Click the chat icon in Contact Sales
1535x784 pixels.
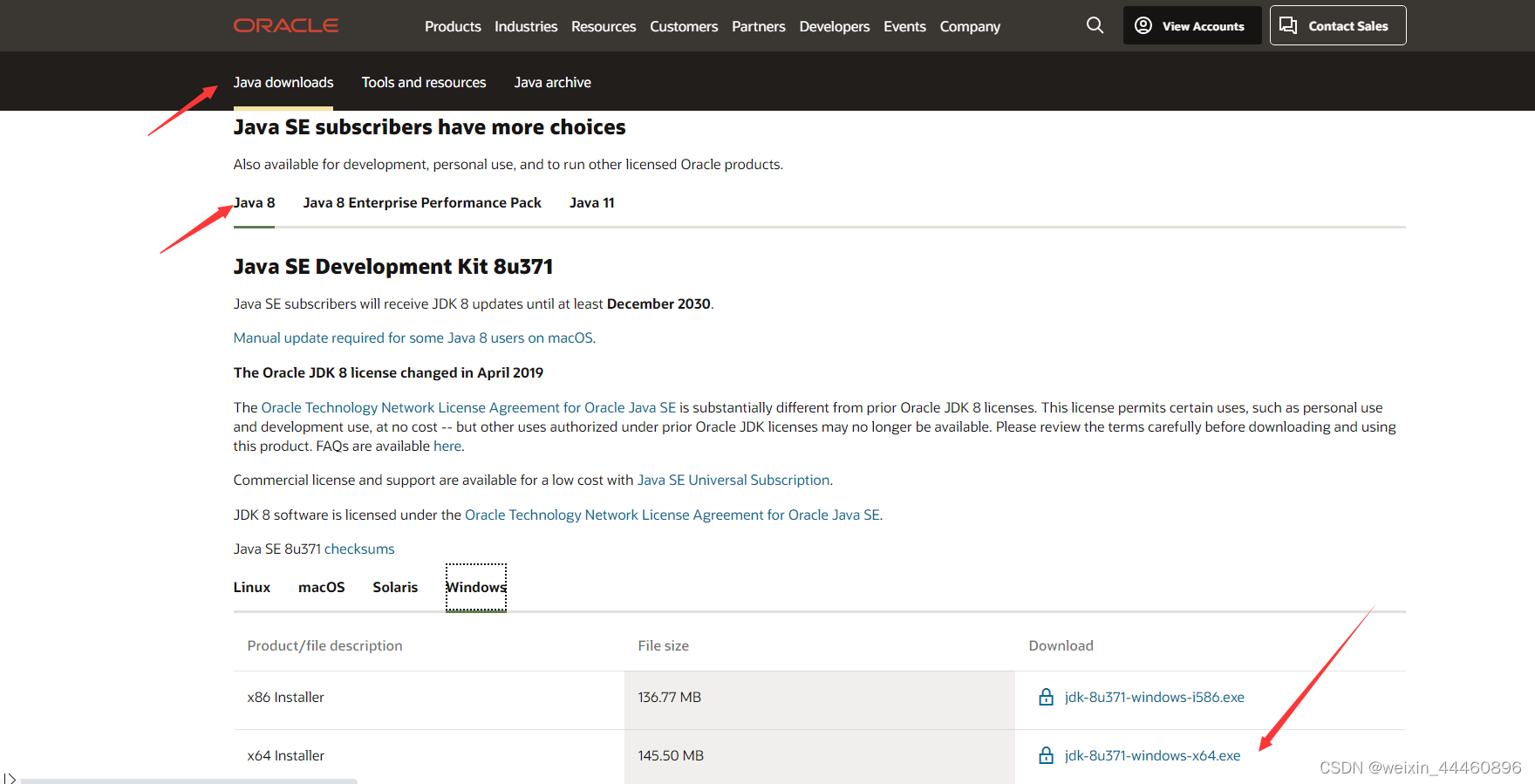coord(1288,25)
